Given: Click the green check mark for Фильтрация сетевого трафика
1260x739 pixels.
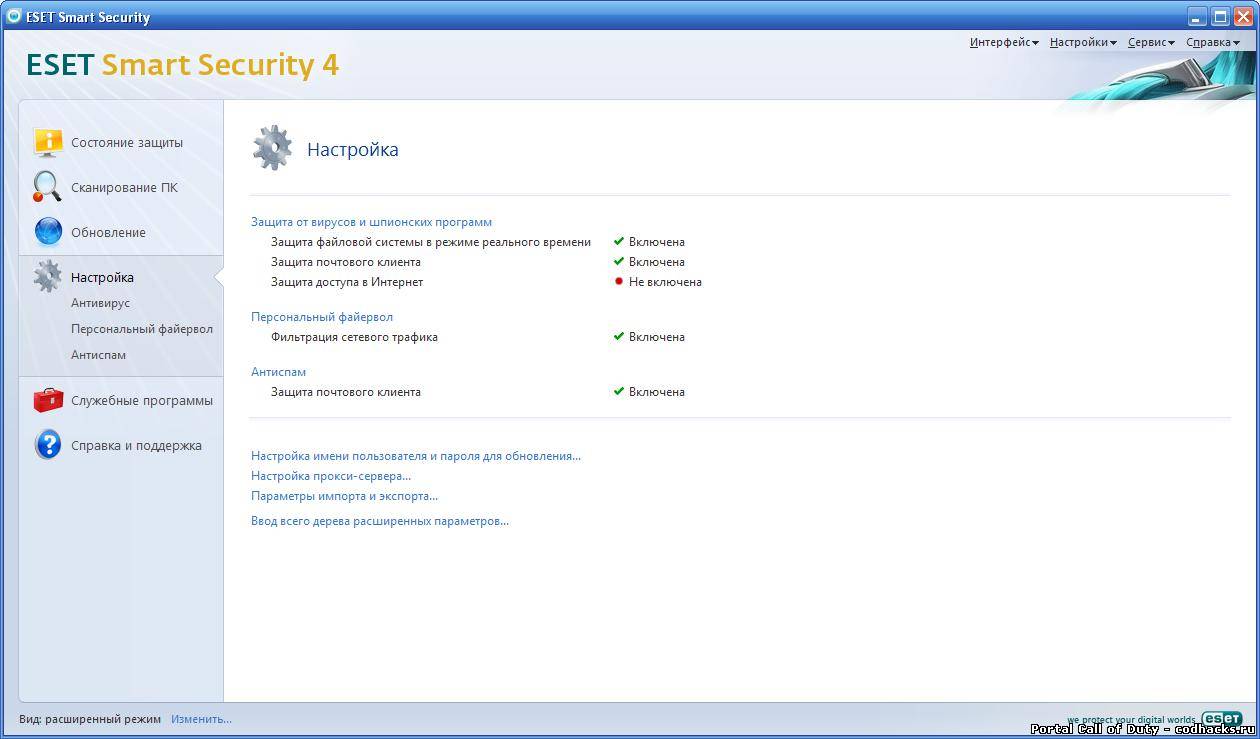Looking at the screenshot, I should tap(619, 336).
